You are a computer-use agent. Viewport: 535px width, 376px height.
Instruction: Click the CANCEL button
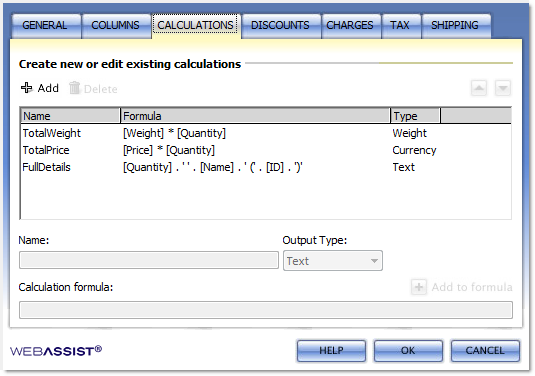tap(485, 350)
